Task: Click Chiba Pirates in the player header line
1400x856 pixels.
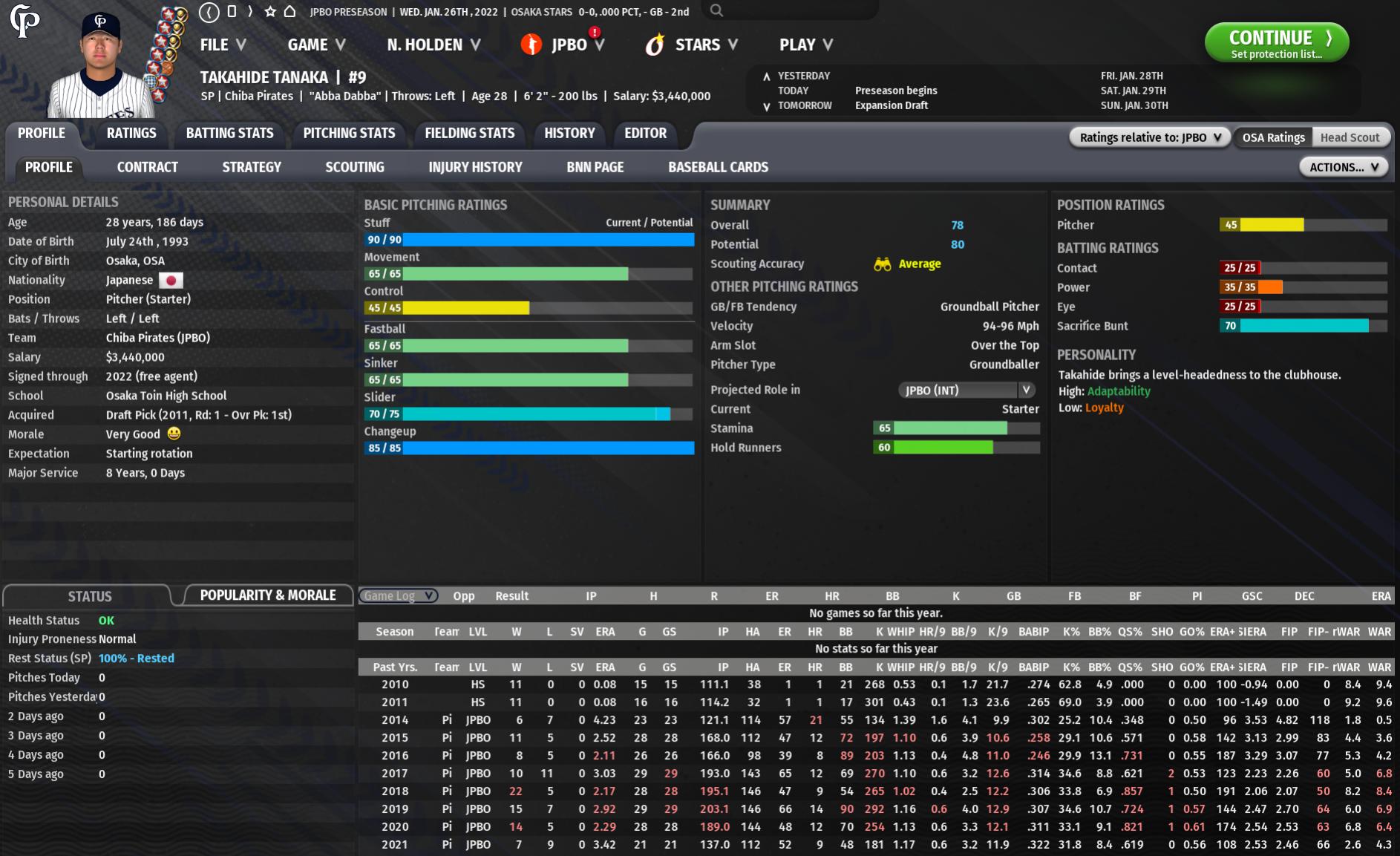Action: (x=259, y=96)
